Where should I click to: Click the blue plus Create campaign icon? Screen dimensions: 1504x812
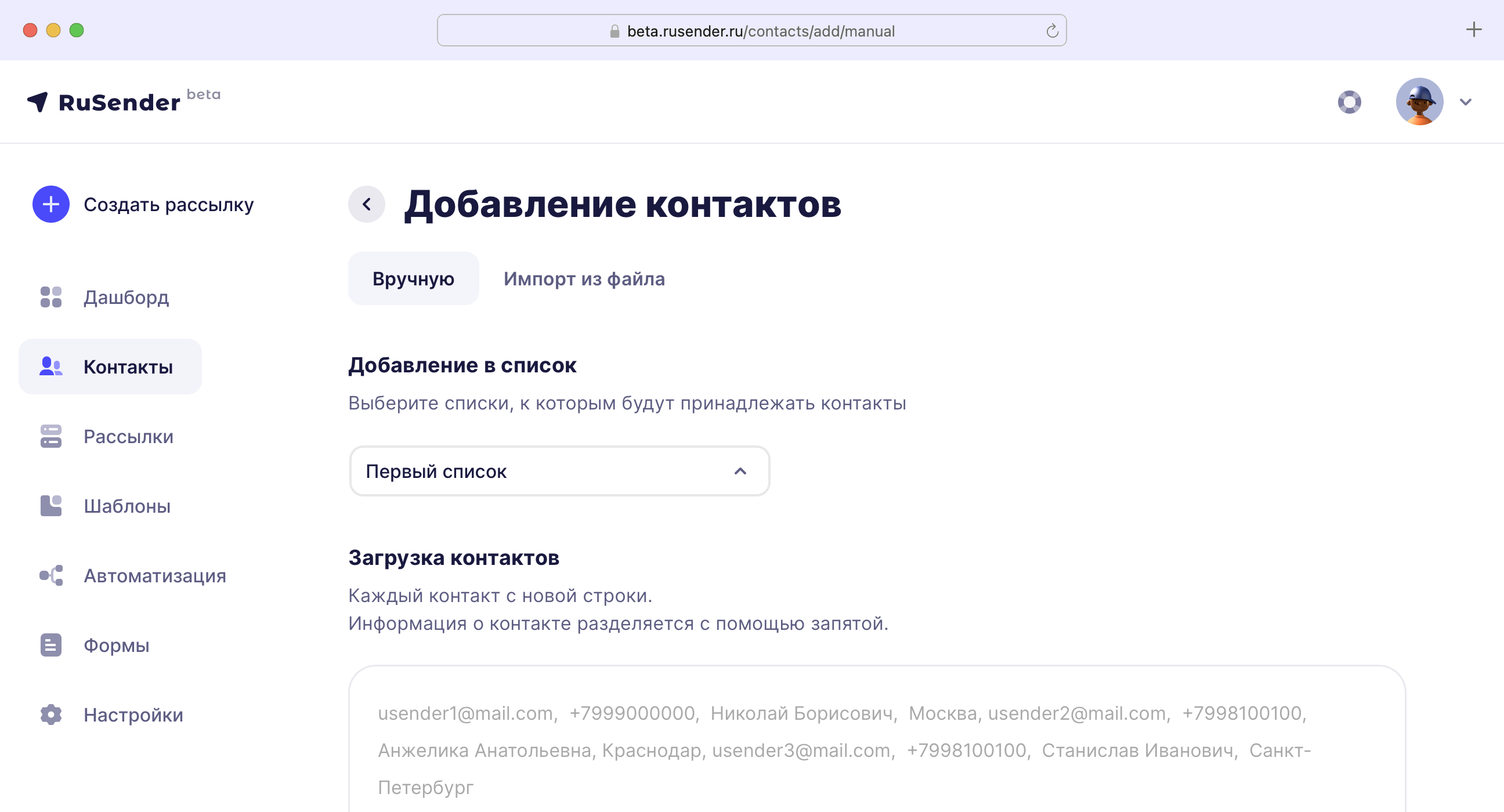tap(51, 204)
